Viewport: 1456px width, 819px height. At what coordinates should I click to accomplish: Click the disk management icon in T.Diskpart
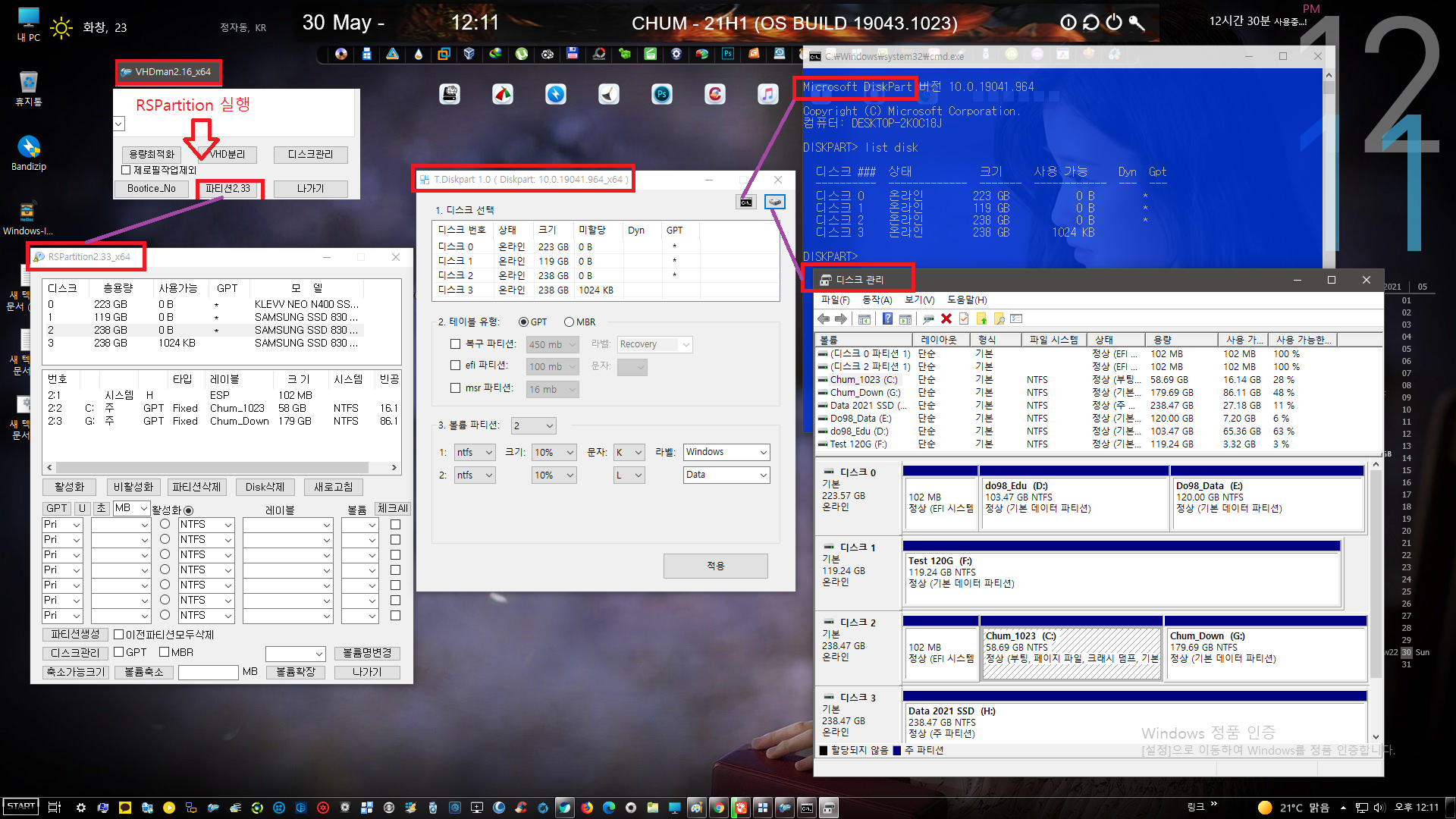(775, 202)
